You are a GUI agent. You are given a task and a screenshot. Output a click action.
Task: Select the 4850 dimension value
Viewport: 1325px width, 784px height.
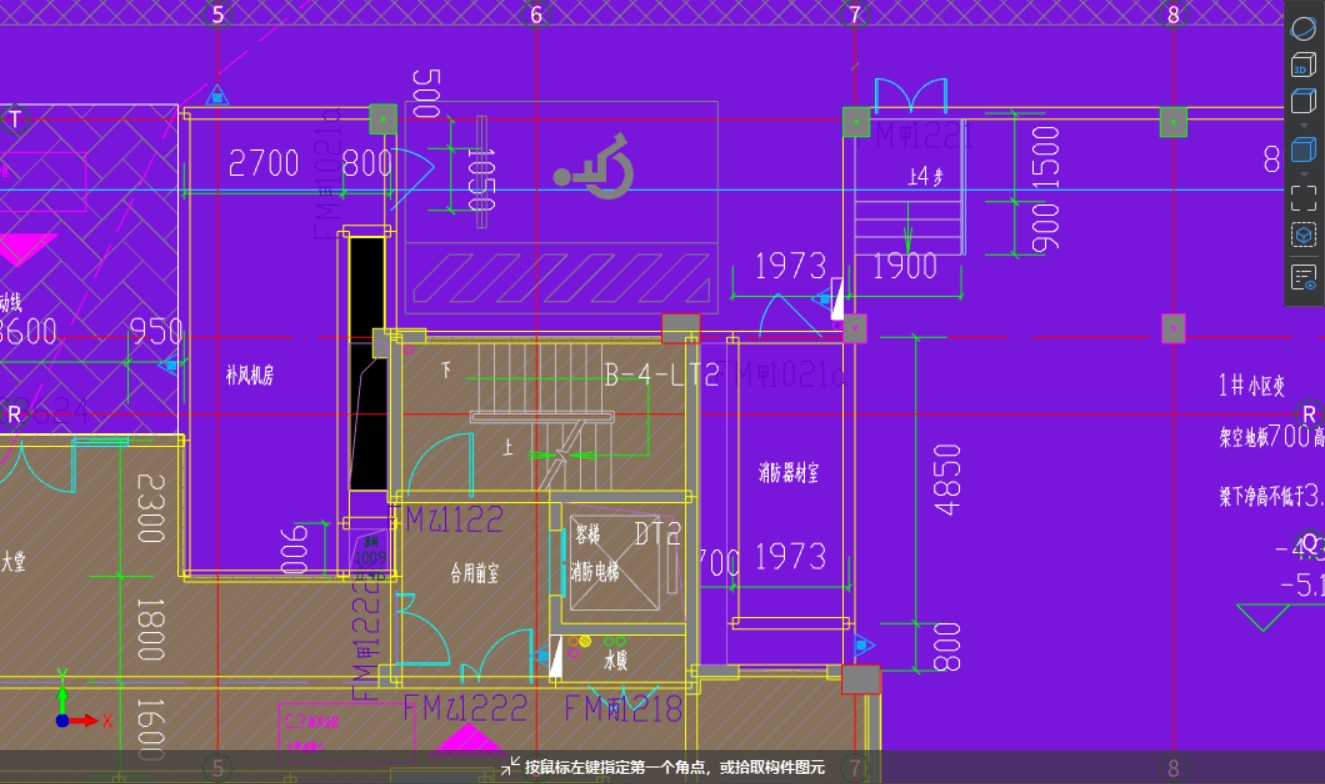point(947,479)
